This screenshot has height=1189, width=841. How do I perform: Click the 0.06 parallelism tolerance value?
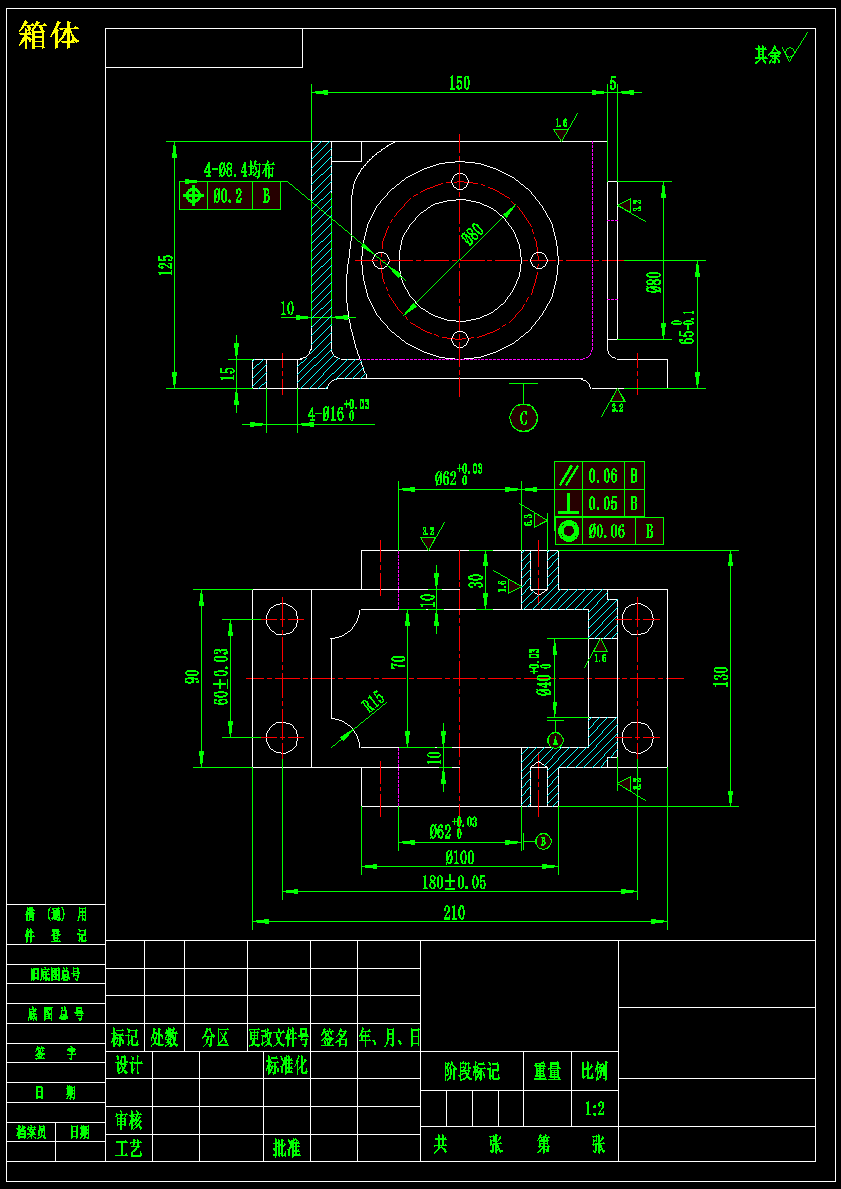point(602,475)
